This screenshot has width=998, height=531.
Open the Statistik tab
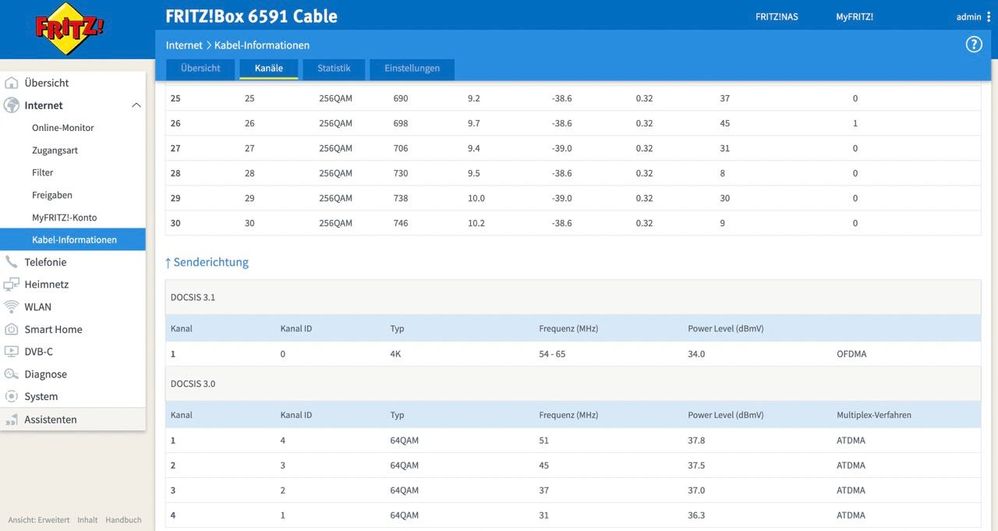point(334,68)
